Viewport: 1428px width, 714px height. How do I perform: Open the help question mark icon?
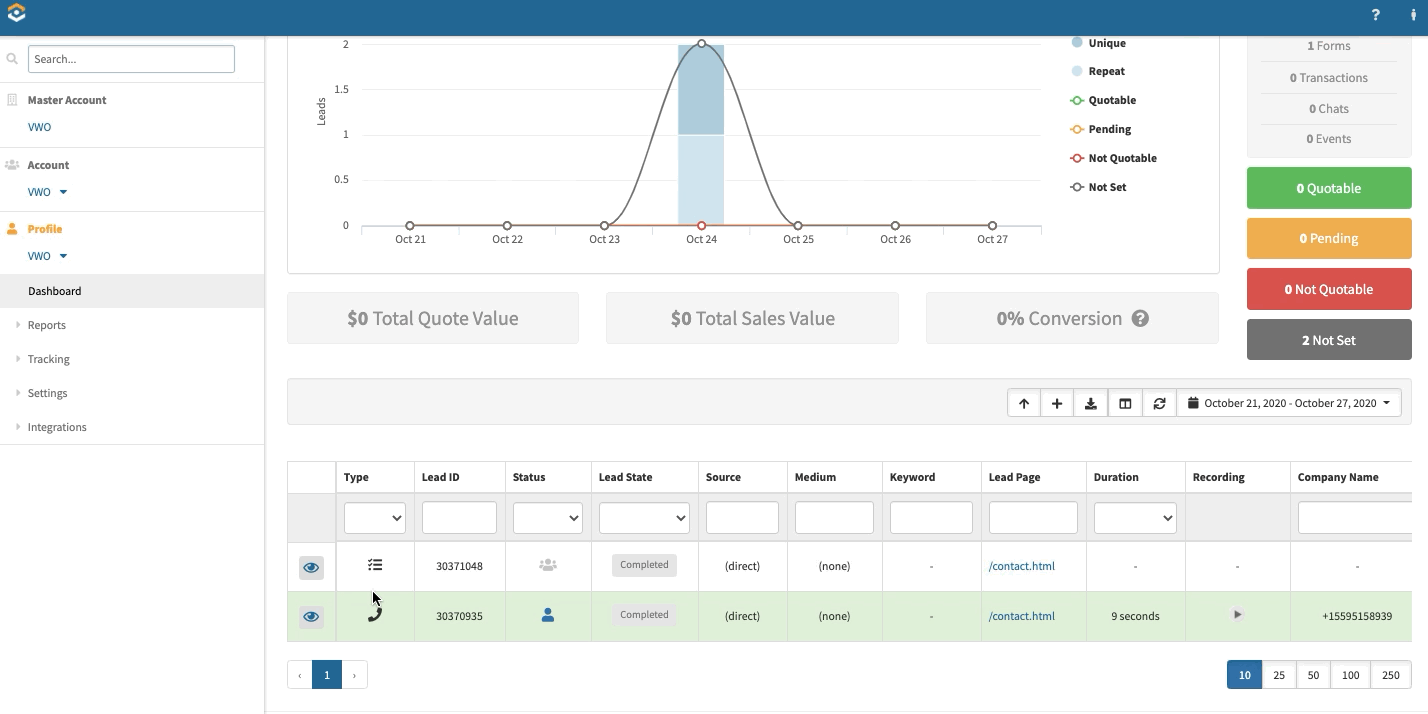(1376, 15)
